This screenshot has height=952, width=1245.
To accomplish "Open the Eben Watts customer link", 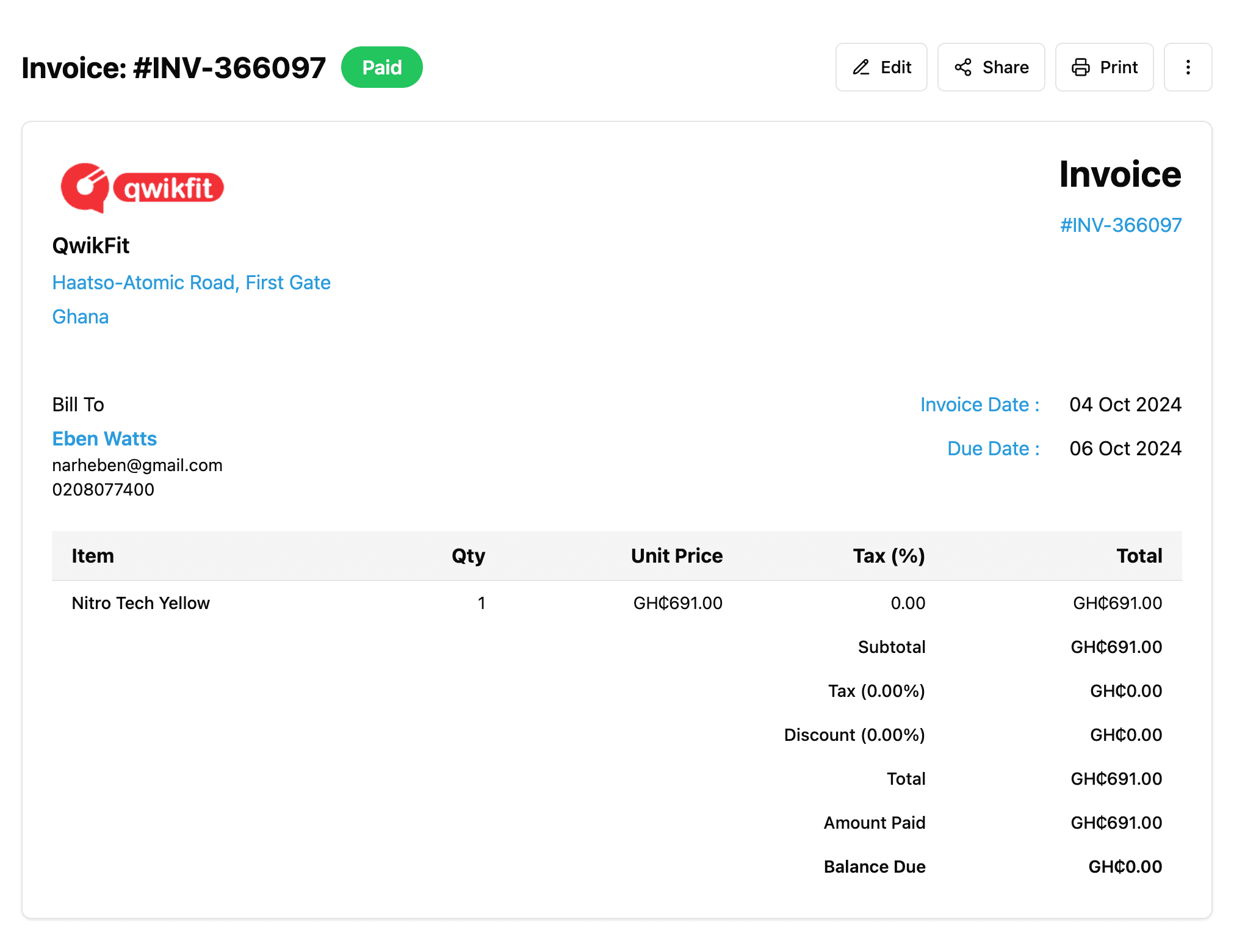I will coord(104,438).
